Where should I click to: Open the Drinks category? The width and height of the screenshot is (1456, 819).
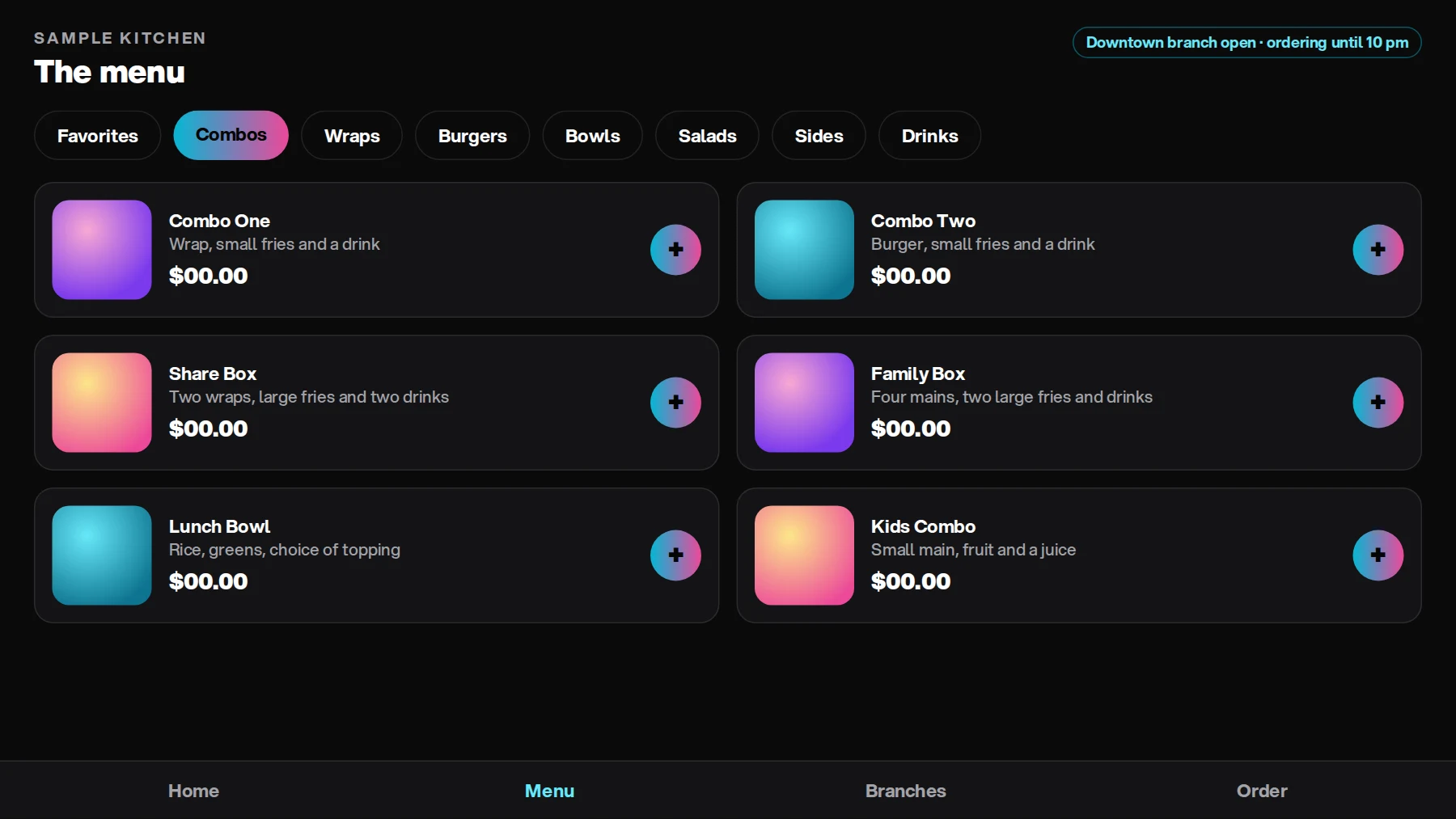coord(929,136)
